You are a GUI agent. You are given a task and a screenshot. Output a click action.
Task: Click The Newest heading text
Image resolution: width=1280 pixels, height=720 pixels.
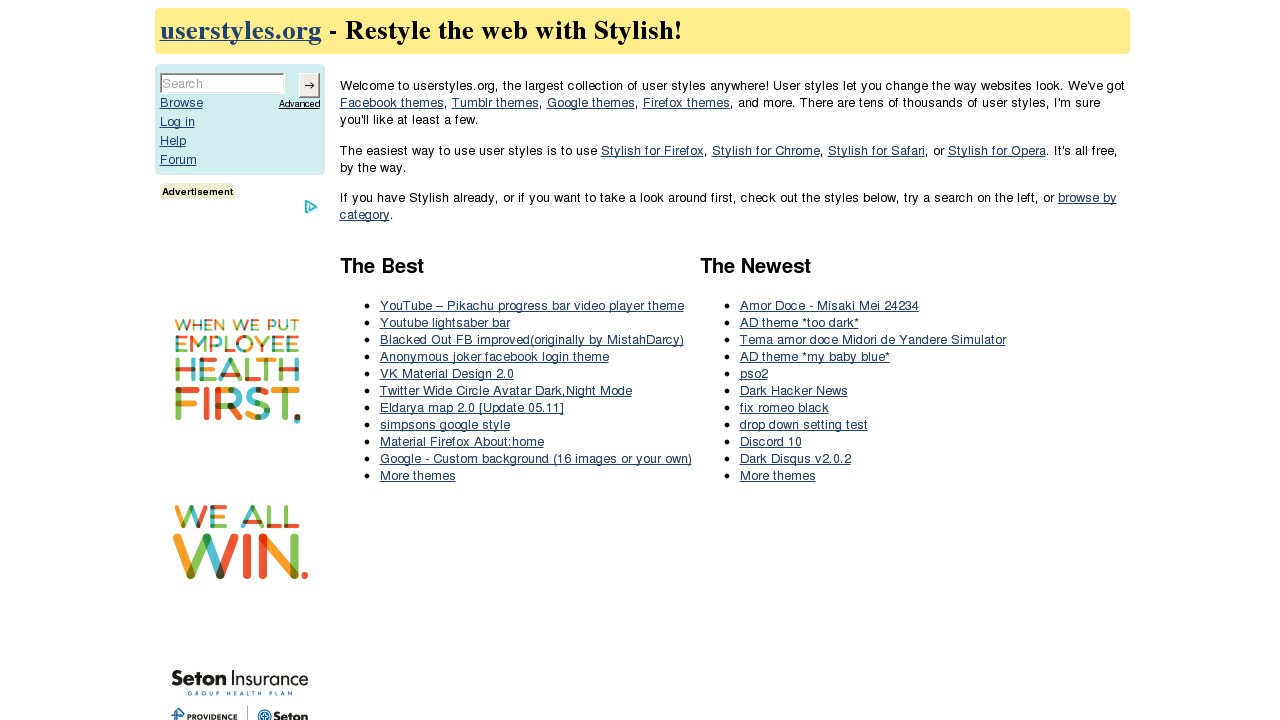(755, 266)
